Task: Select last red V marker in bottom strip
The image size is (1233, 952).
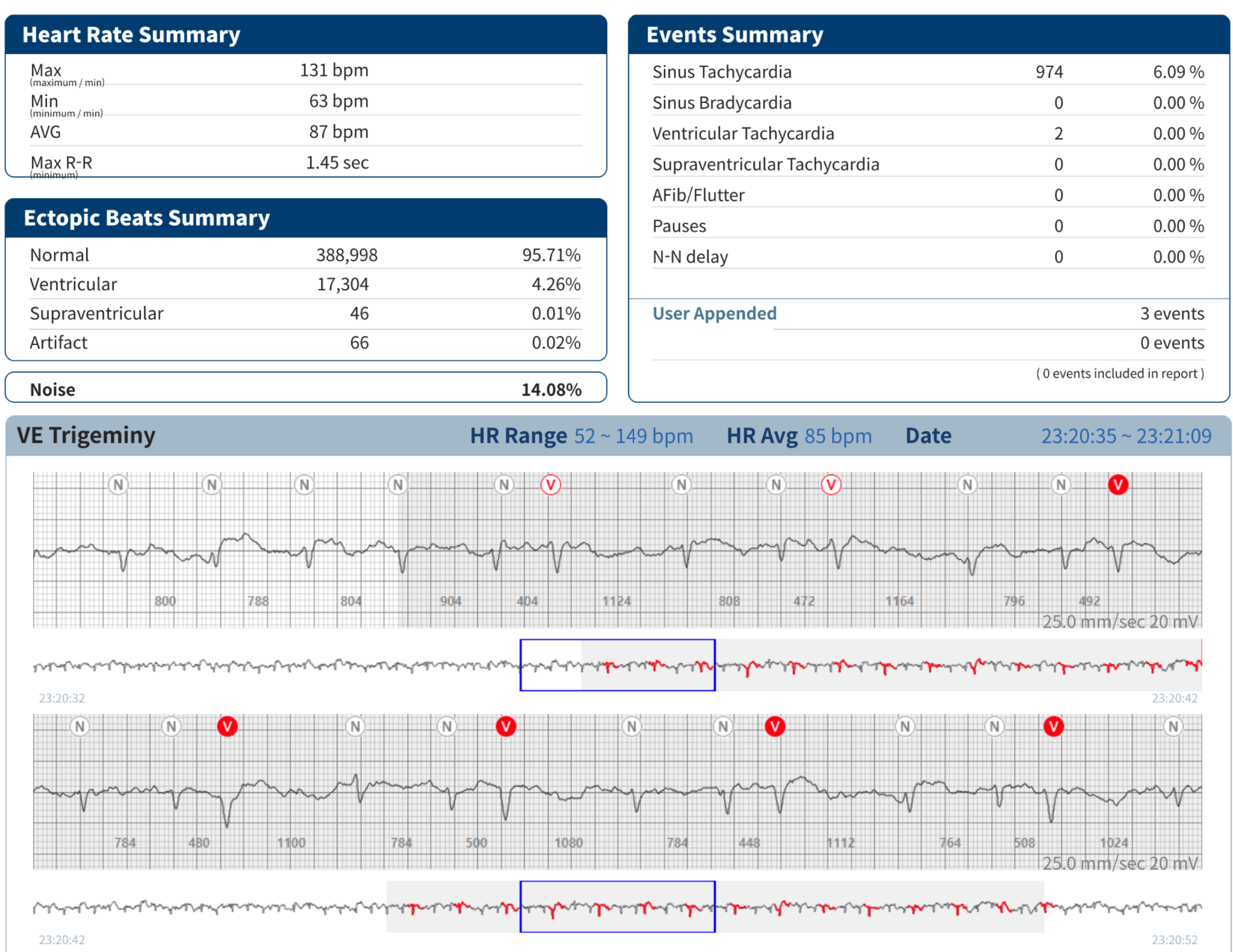Action: 1053,727
